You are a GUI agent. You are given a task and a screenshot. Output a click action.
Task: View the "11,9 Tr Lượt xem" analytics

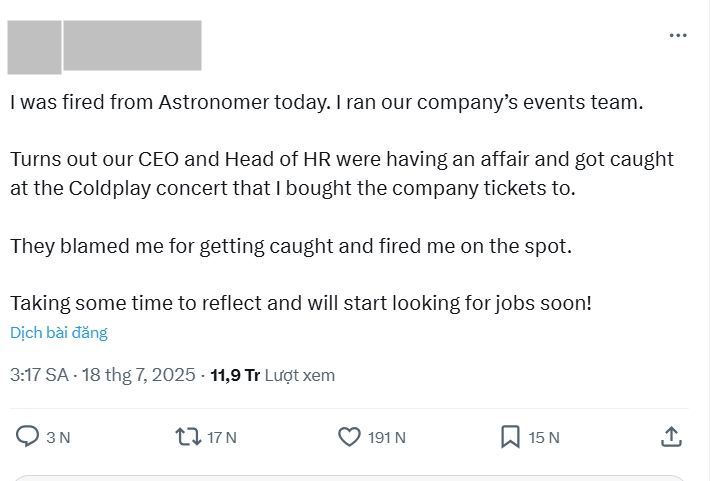point(272,375)
